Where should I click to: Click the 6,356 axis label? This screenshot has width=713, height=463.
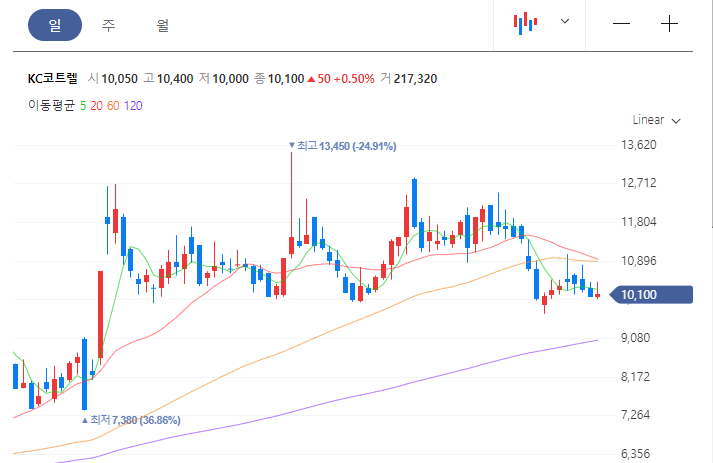coord(635,453)
